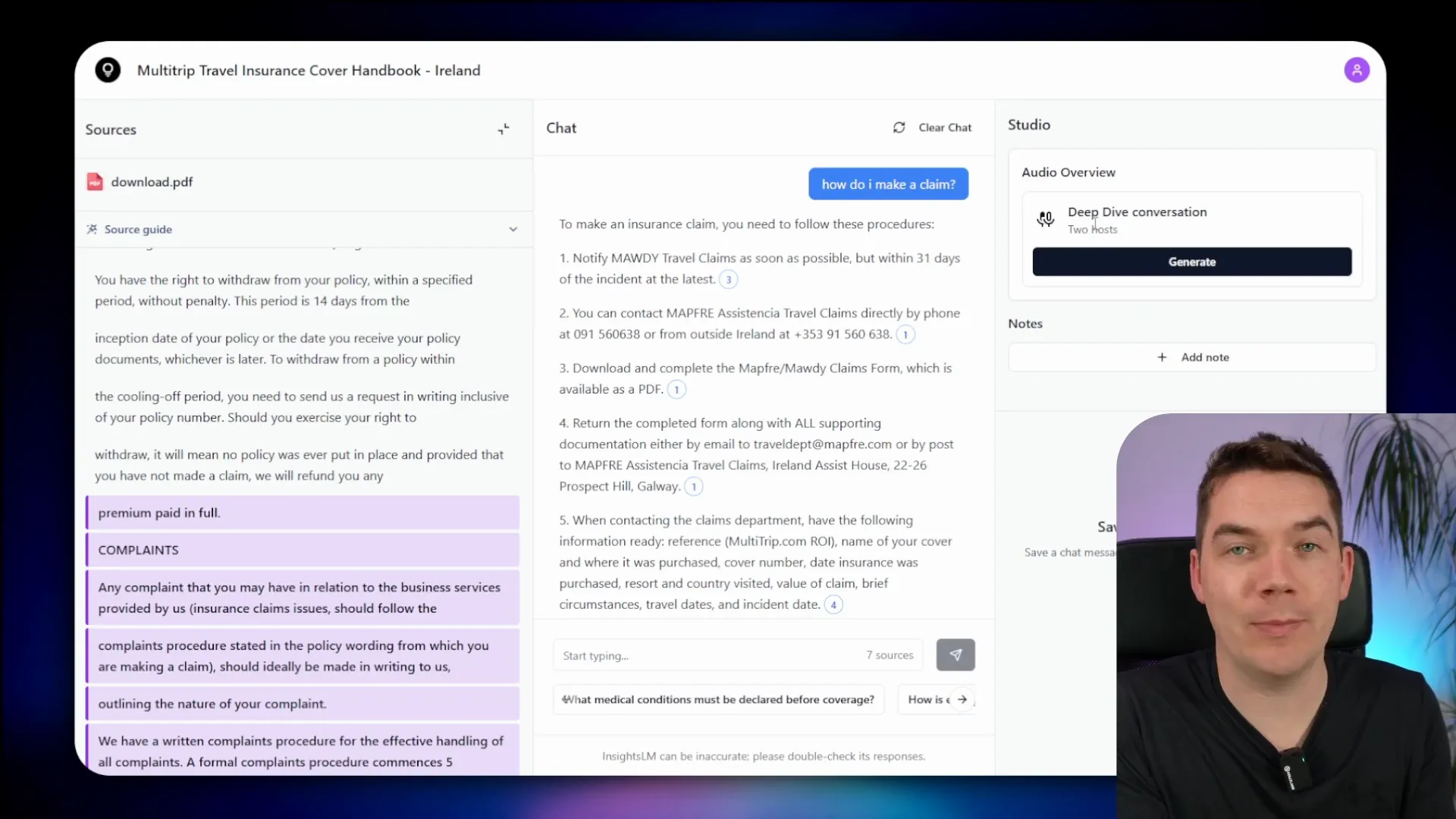Send message with paper plane button
Screen dimensions: 1456x819
pyautogui.click(x=955, y=654)
